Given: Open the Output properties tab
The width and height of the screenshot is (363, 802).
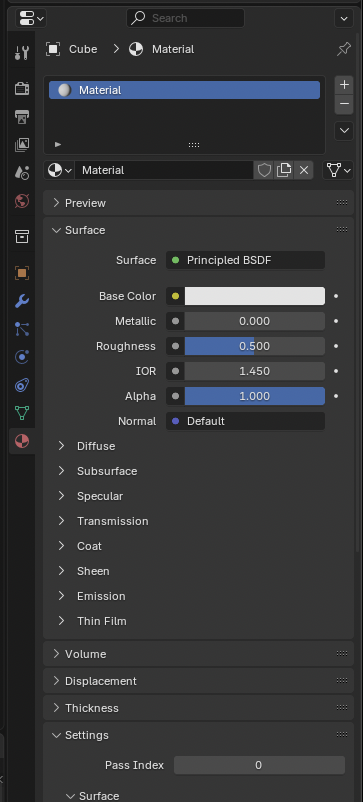Looking at the screenshot, I should pos(22,117).
